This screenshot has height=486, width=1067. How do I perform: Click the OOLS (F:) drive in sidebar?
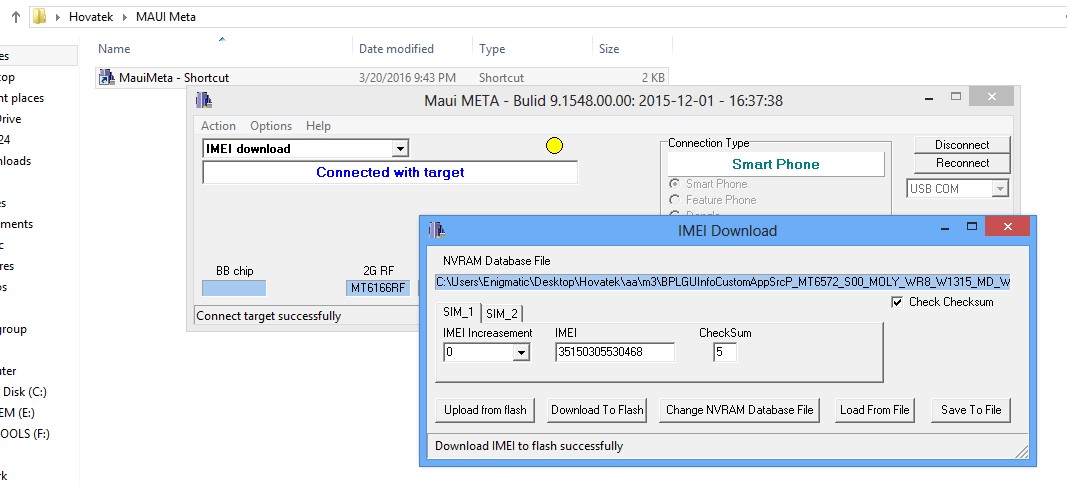click(25, 434)
